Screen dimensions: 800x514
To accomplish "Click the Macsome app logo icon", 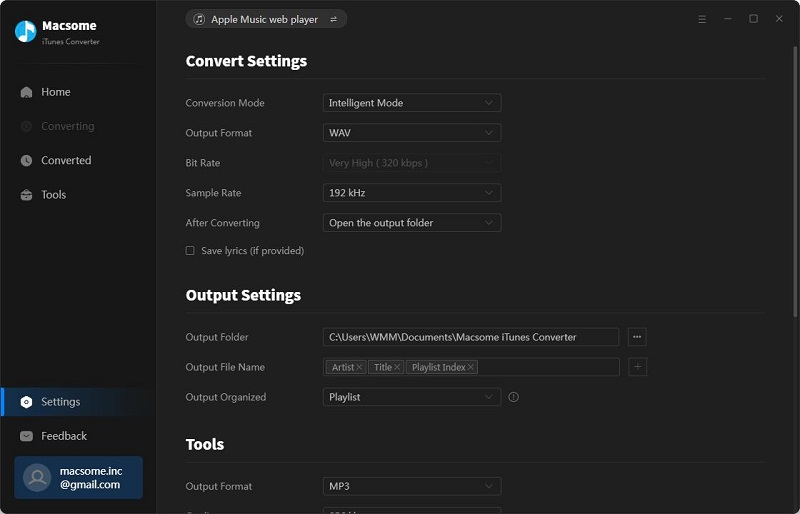I will pos(26,31).
